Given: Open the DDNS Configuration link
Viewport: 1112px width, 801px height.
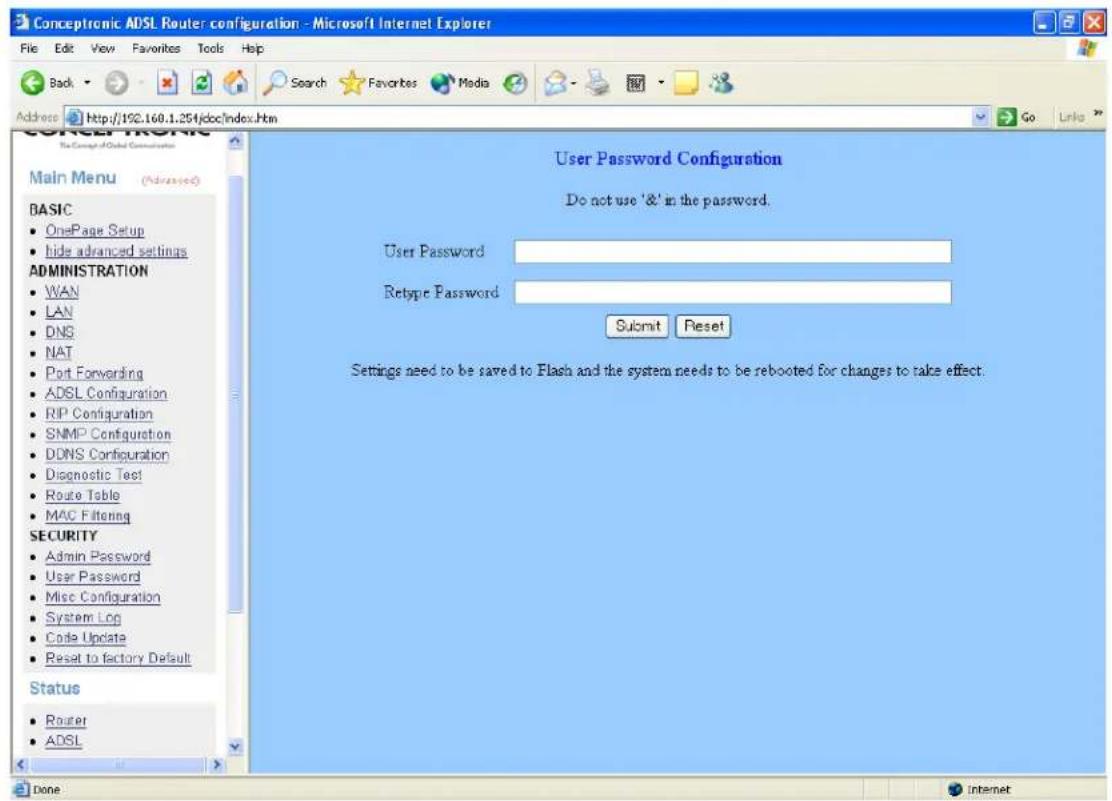Looking at the screenshot, I should click(x=107, y=455).
